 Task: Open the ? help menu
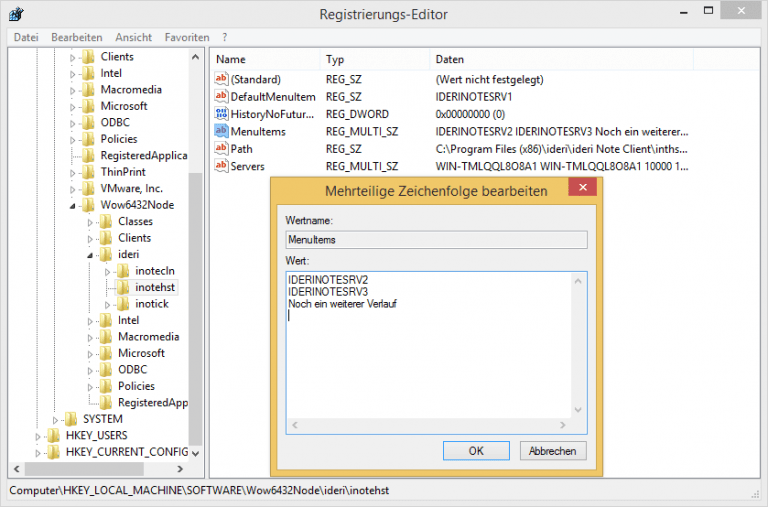click(224, 37)
